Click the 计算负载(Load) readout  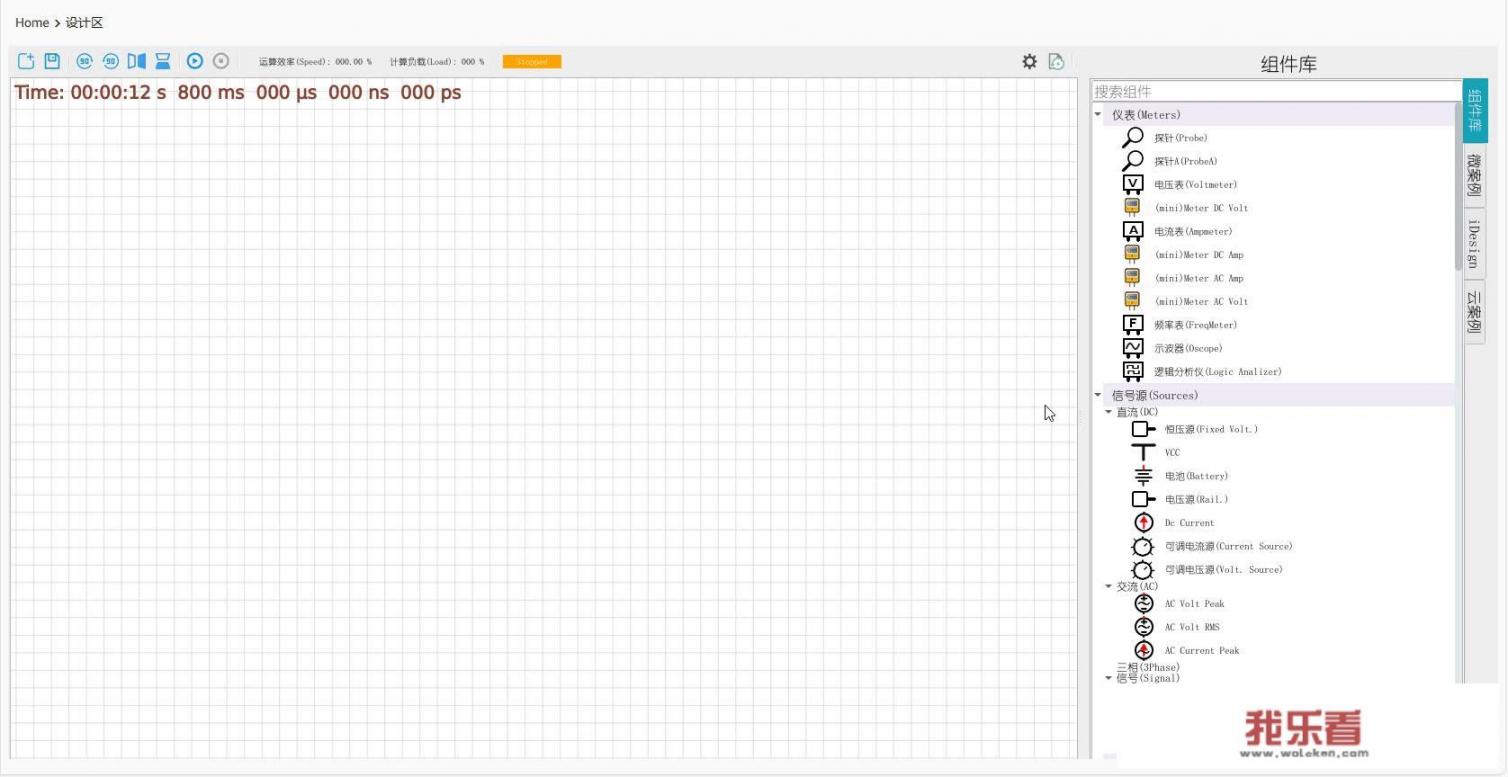point(437,61)
